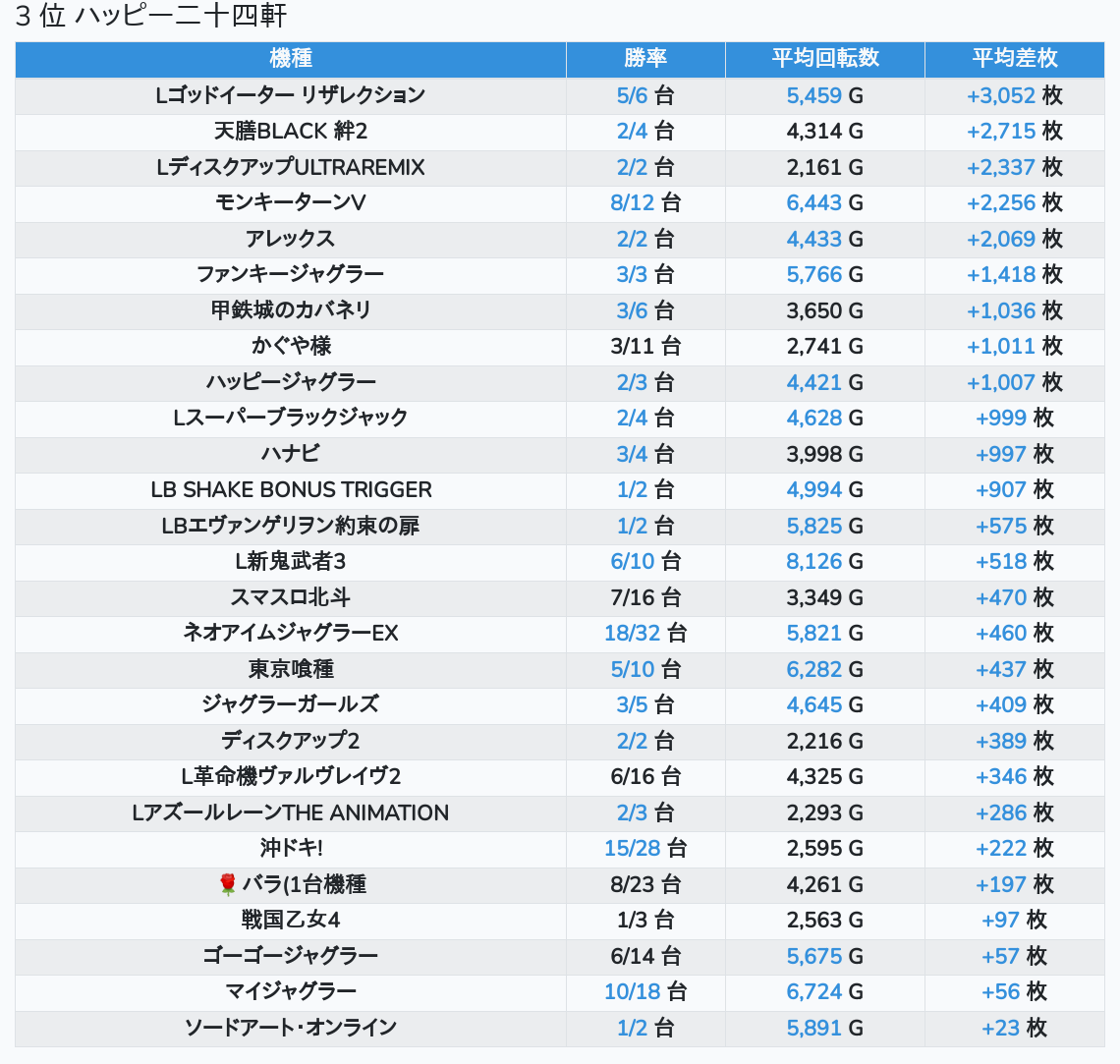This screenshot has height=1064, width=1120.
Task: Click the 平均差枚 column header
Action: click(1015, 59)
